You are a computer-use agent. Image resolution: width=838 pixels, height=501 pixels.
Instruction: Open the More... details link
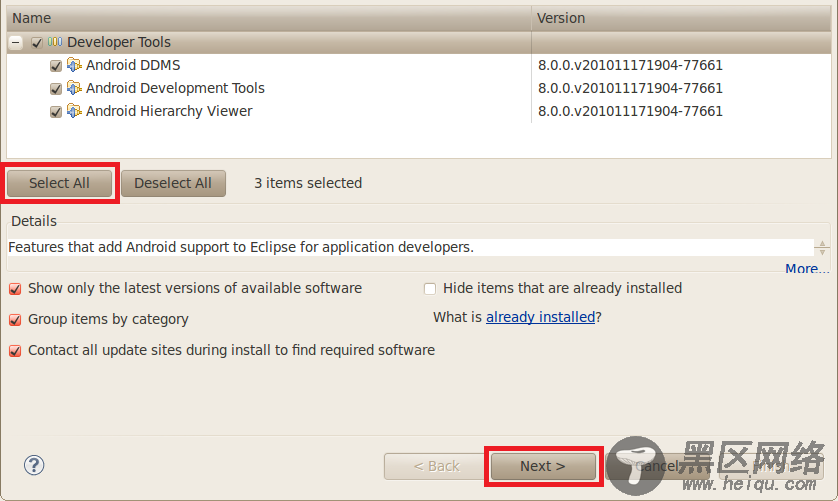click(x=807, y=268)
